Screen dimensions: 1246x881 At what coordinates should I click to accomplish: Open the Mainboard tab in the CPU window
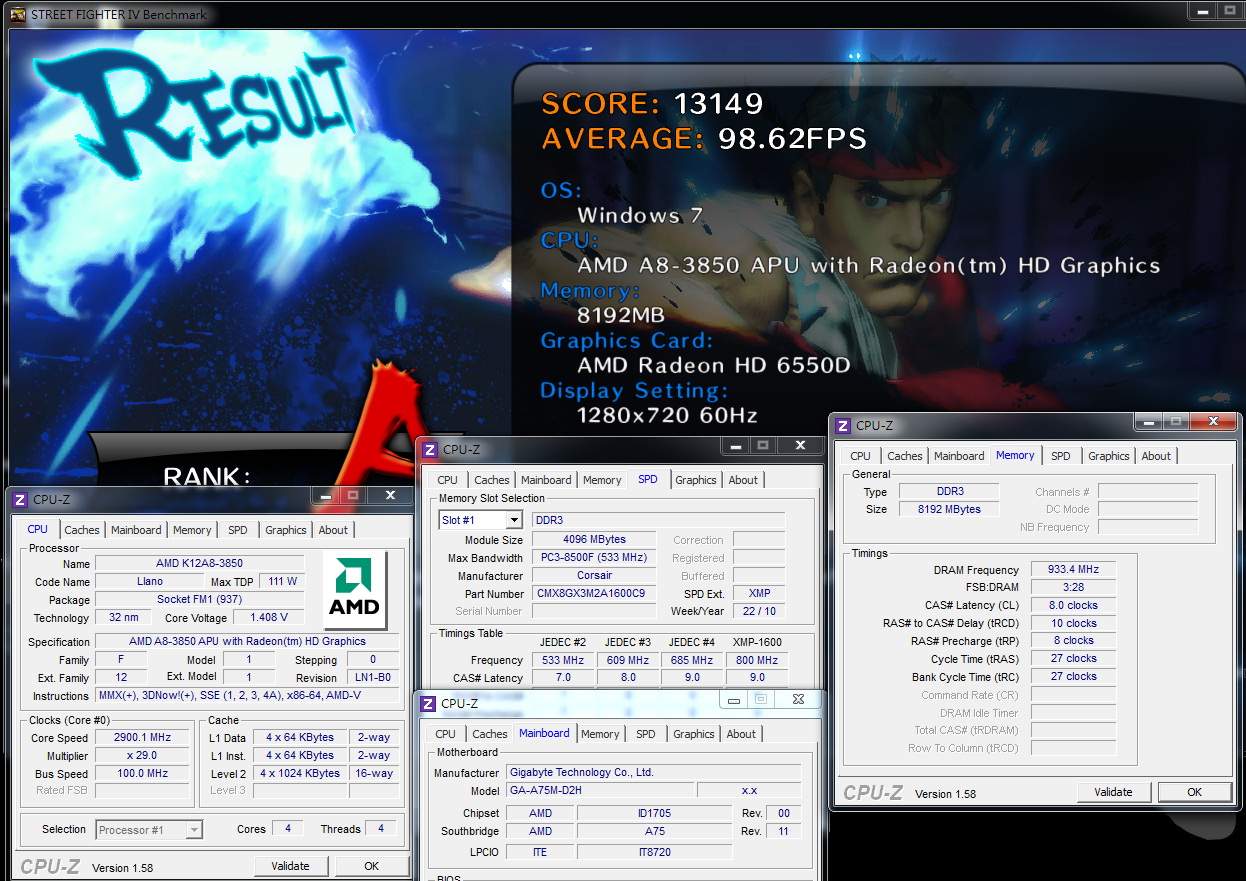coord(136,530)
